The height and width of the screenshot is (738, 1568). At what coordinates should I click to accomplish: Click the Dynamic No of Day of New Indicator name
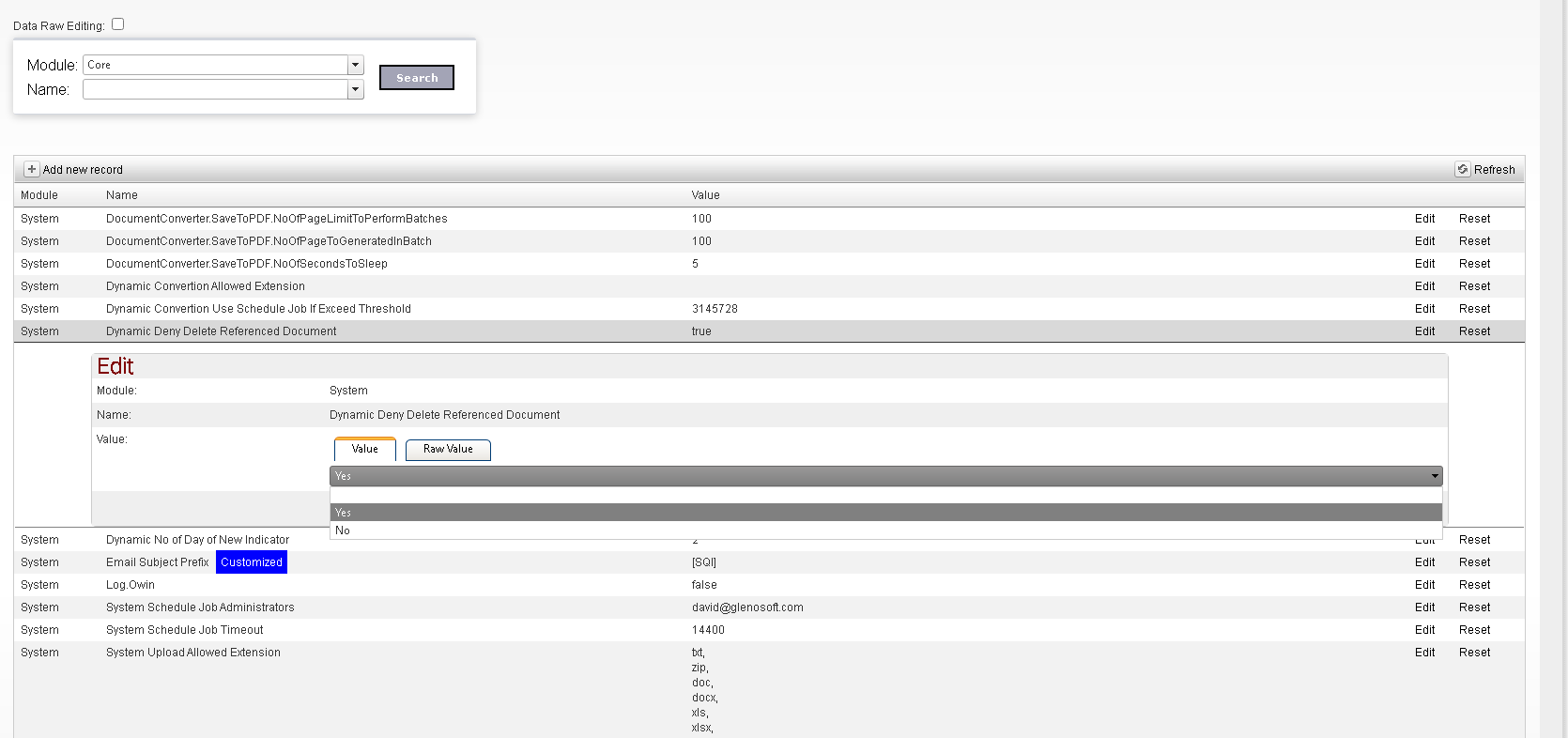(x=197, y=540)
